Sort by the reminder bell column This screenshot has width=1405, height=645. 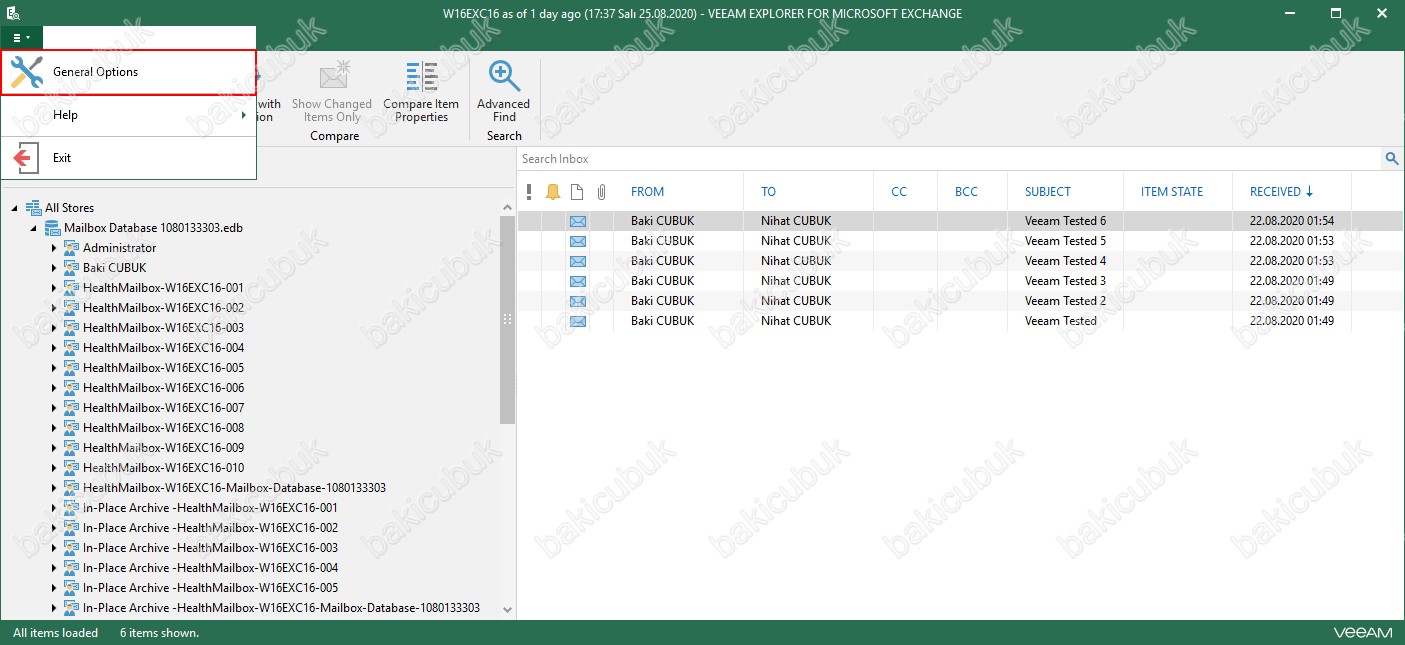pyautogui.click(x=553, y=192)
